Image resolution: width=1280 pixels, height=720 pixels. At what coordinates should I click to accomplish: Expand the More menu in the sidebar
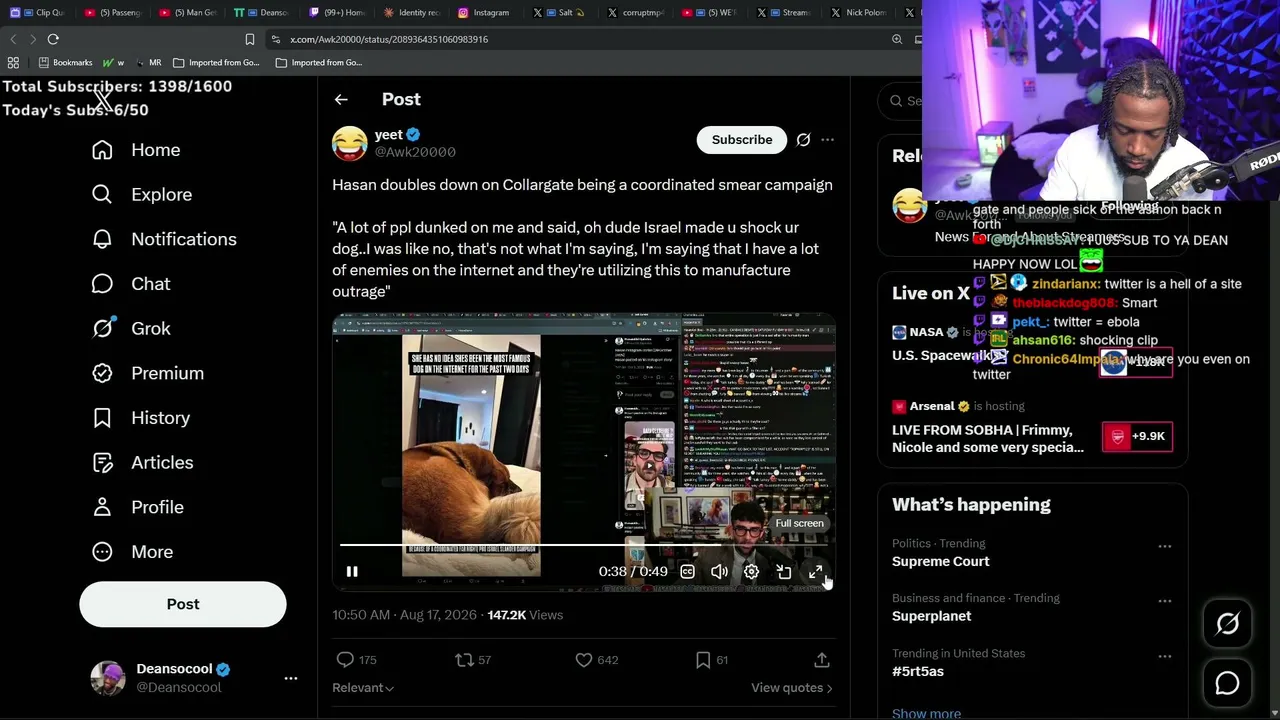[x=132, y=552]
